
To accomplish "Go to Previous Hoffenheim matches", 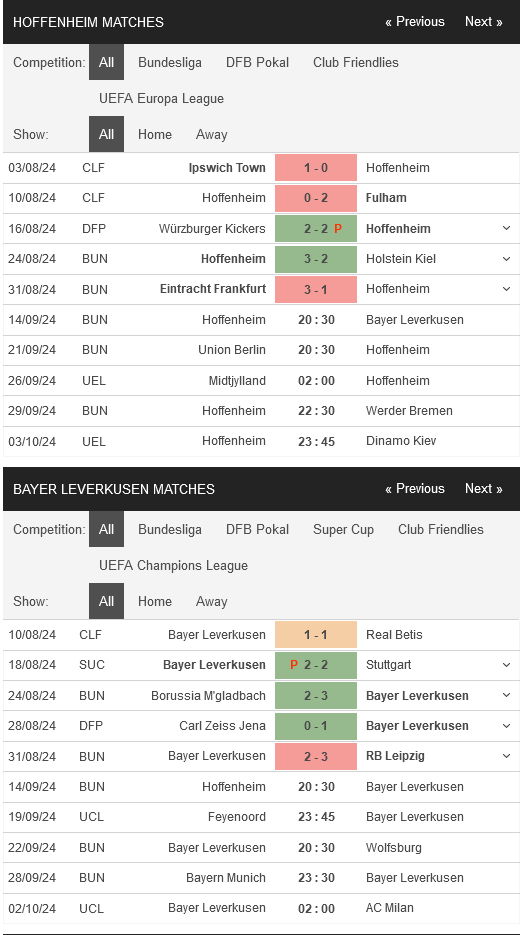I will pos(415,22).
